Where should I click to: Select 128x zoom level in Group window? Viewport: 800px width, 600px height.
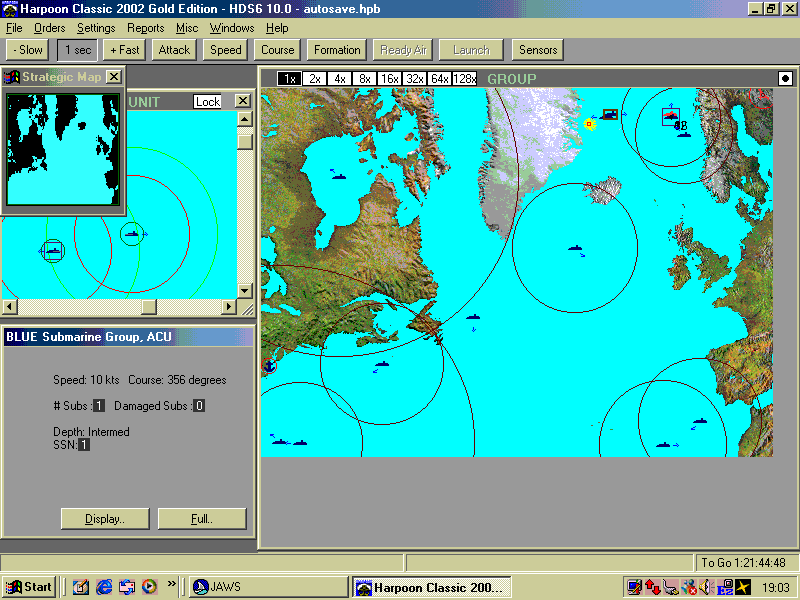(x=464, y=79)
